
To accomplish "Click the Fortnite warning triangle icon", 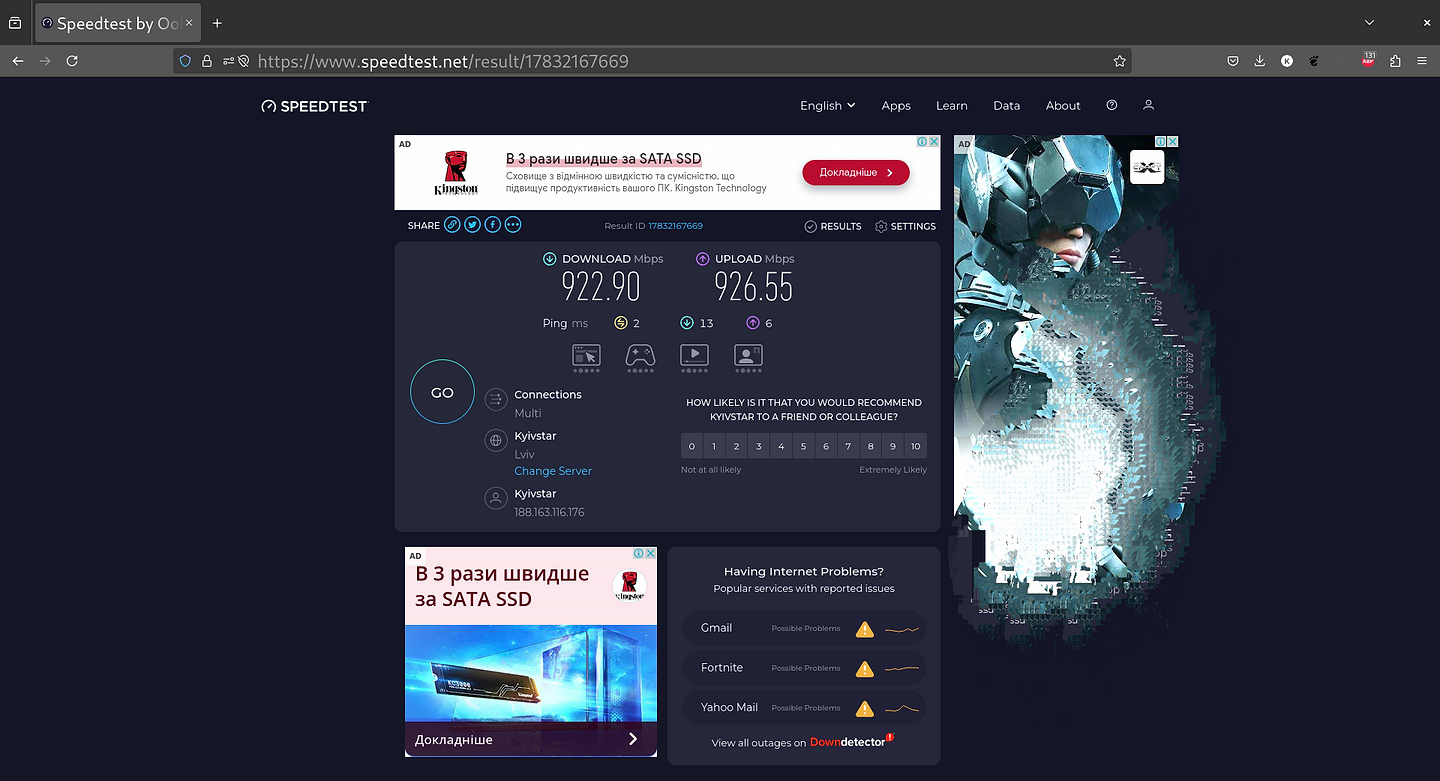I will [865, 668].
